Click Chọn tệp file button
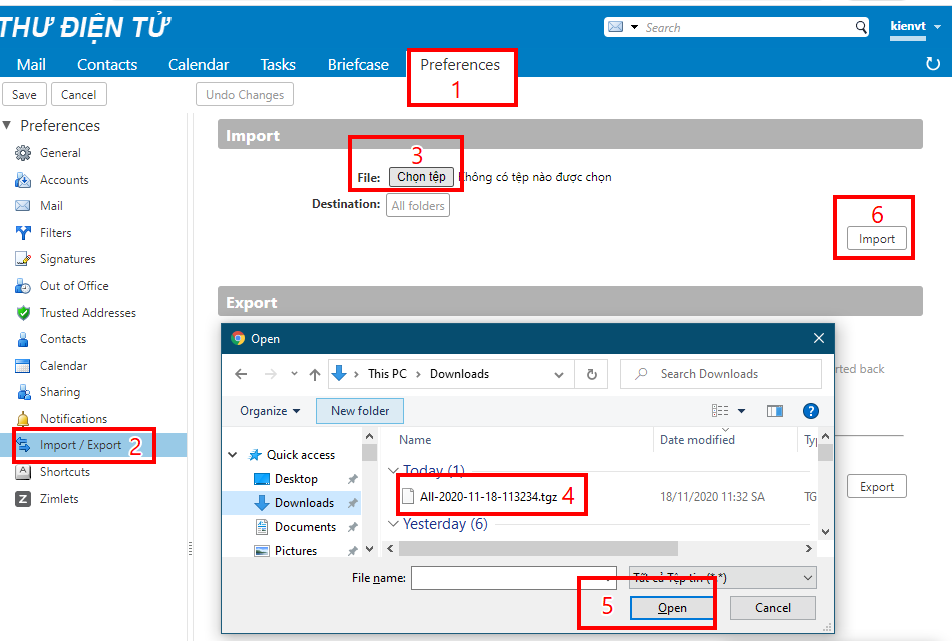The height and width of the screenshot is (641, 952). coord(421,177)
